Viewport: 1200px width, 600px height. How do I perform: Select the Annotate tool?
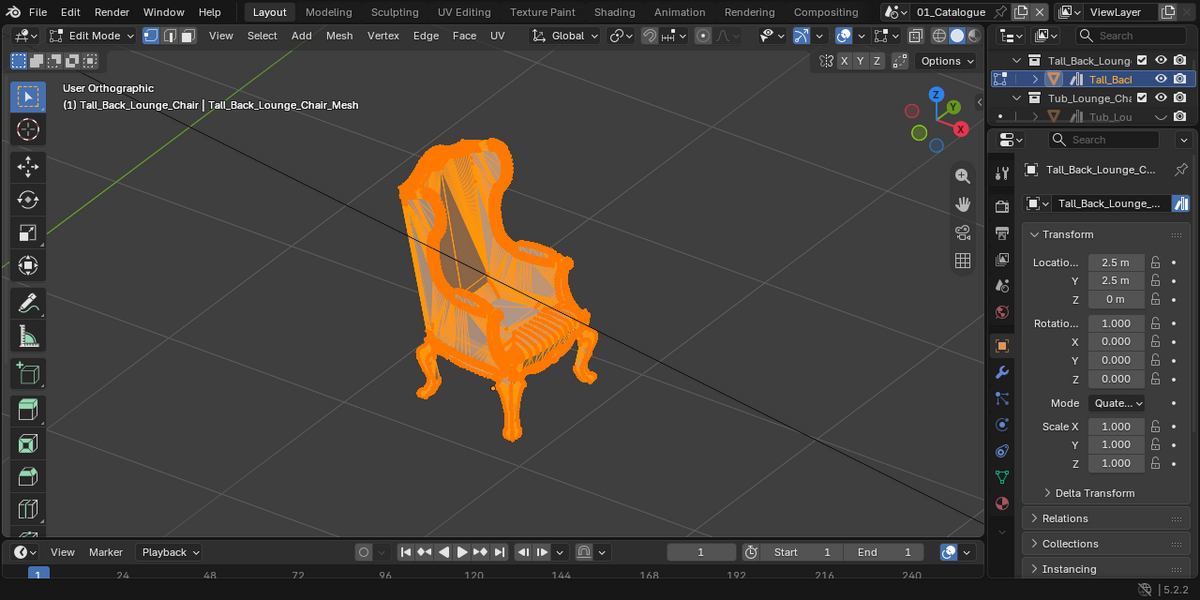28,303
